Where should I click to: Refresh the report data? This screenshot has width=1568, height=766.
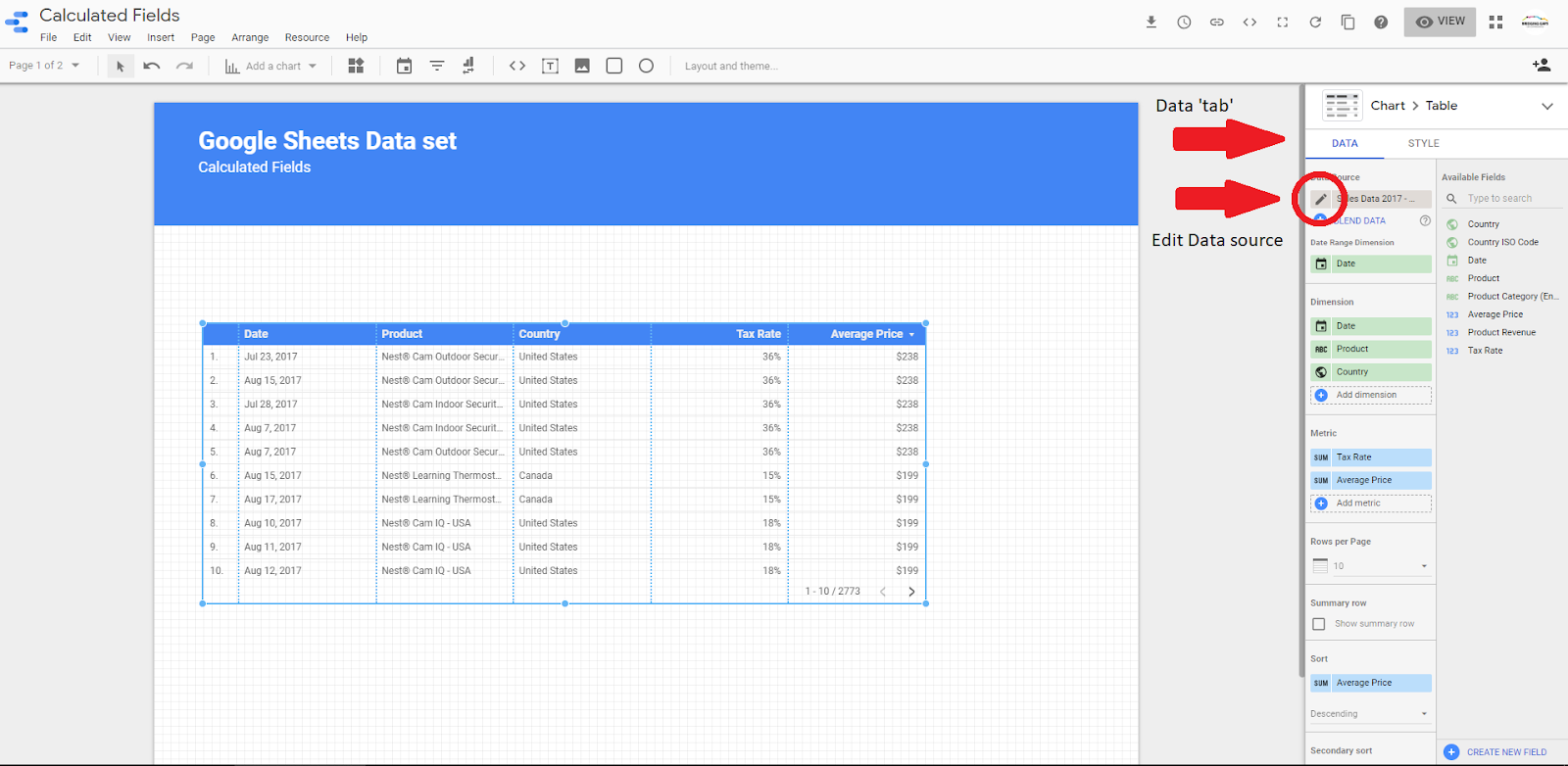click(x=1315, y=22)
